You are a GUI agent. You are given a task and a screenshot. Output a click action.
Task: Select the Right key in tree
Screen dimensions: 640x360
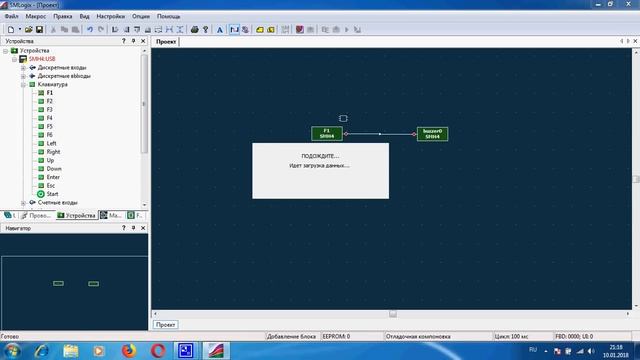point(53,152)
